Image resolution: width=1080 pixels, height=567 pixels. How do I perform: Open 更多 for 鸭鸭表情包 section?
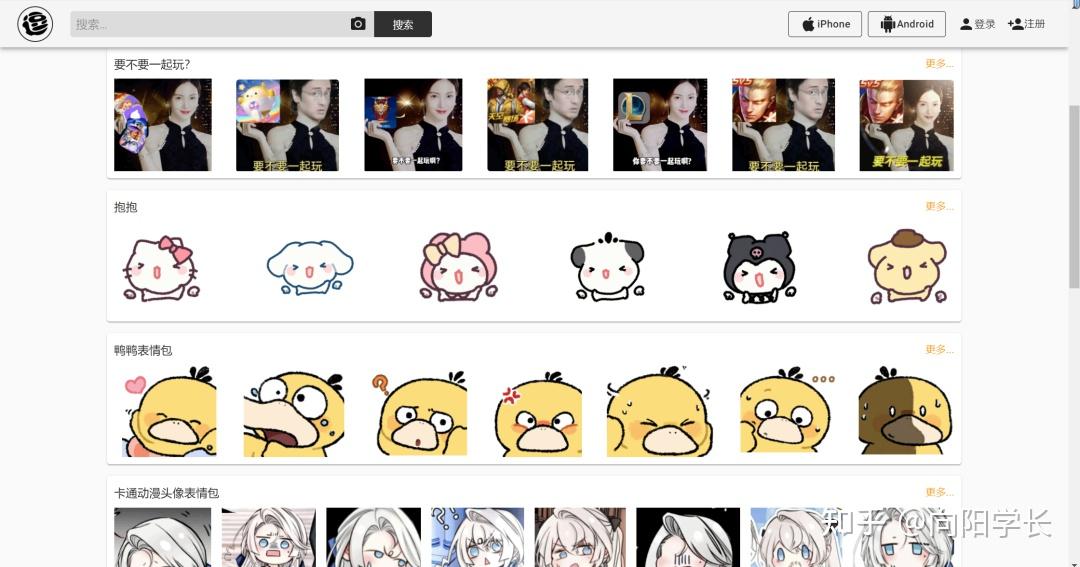point(939,349)
